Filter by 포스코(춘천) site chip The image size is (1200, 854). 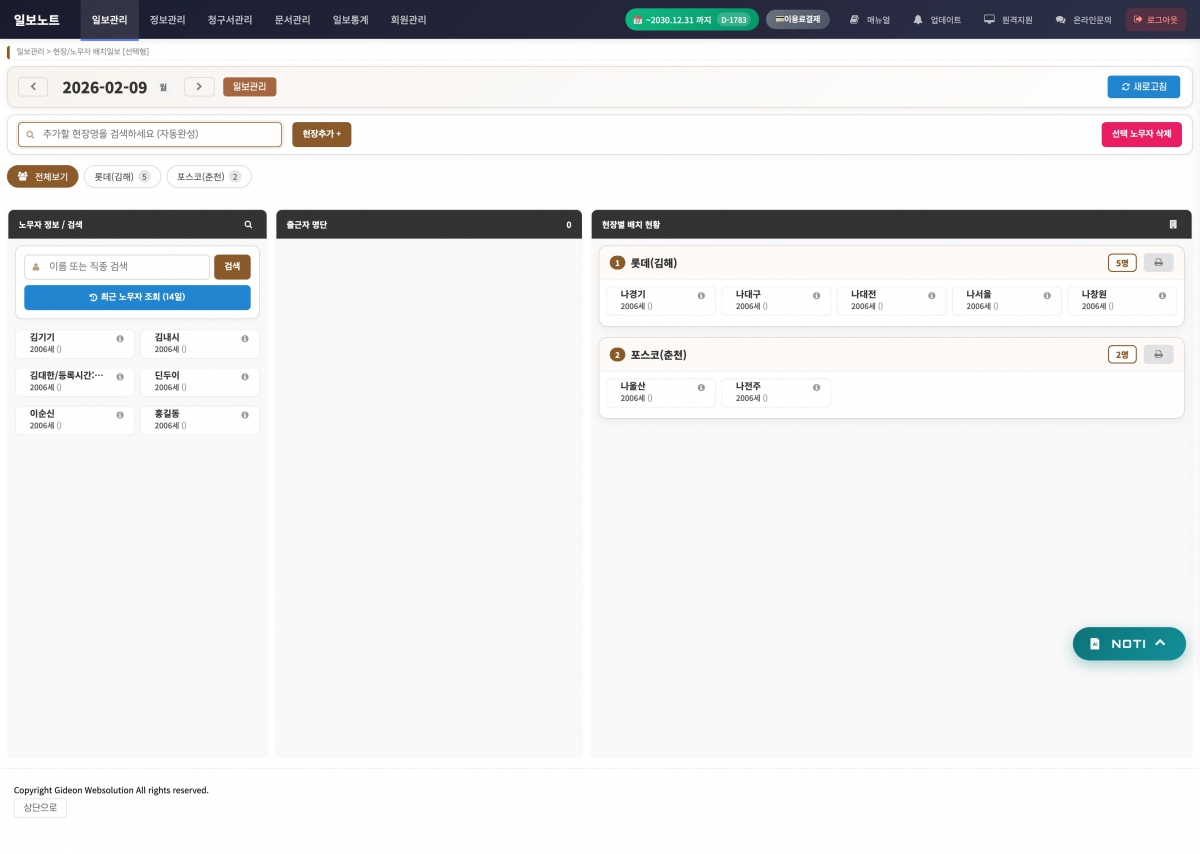pyautogui.click(x=208, y=177)
